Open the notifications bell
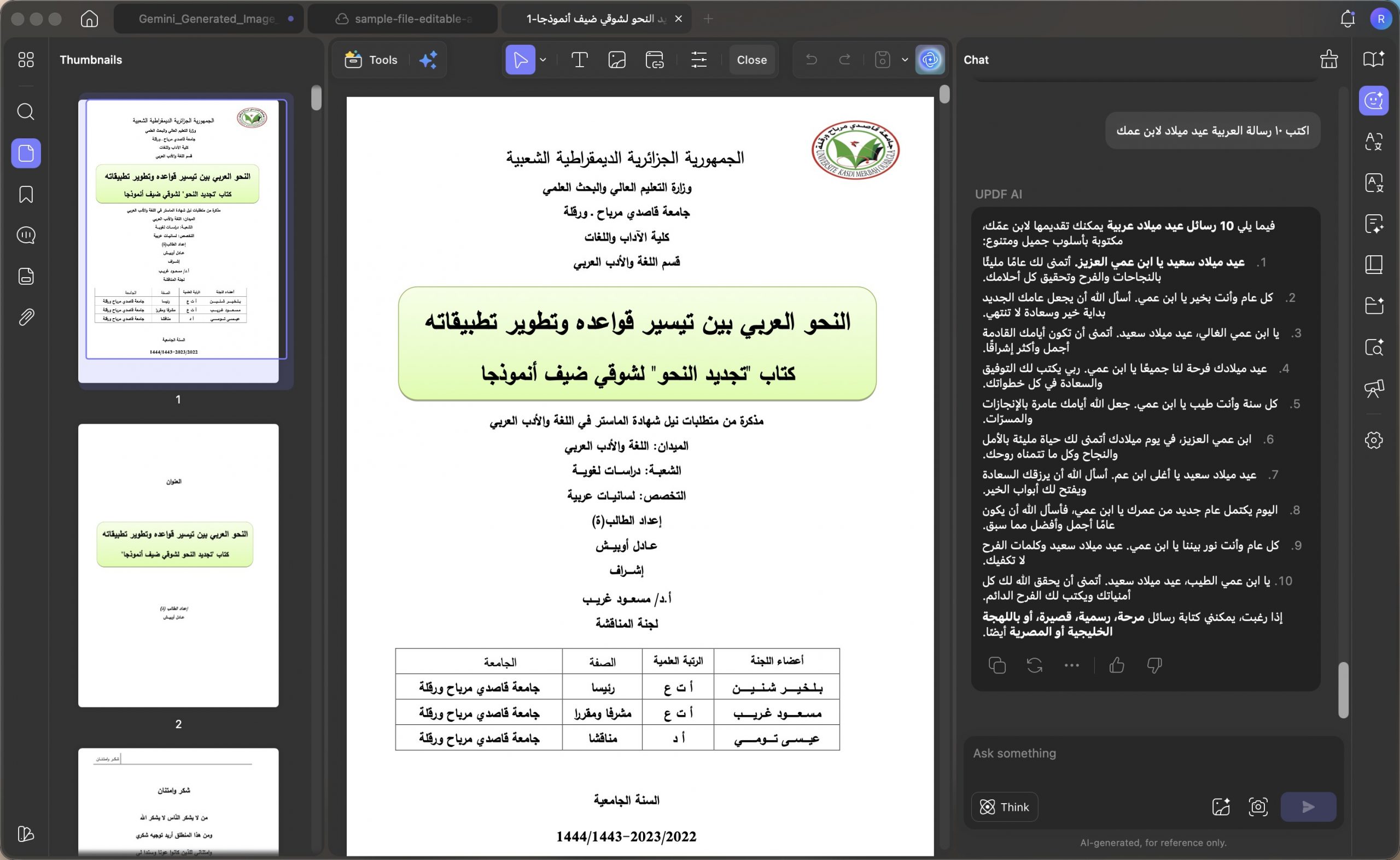Screen dimensions: 1400x860 1347,19
